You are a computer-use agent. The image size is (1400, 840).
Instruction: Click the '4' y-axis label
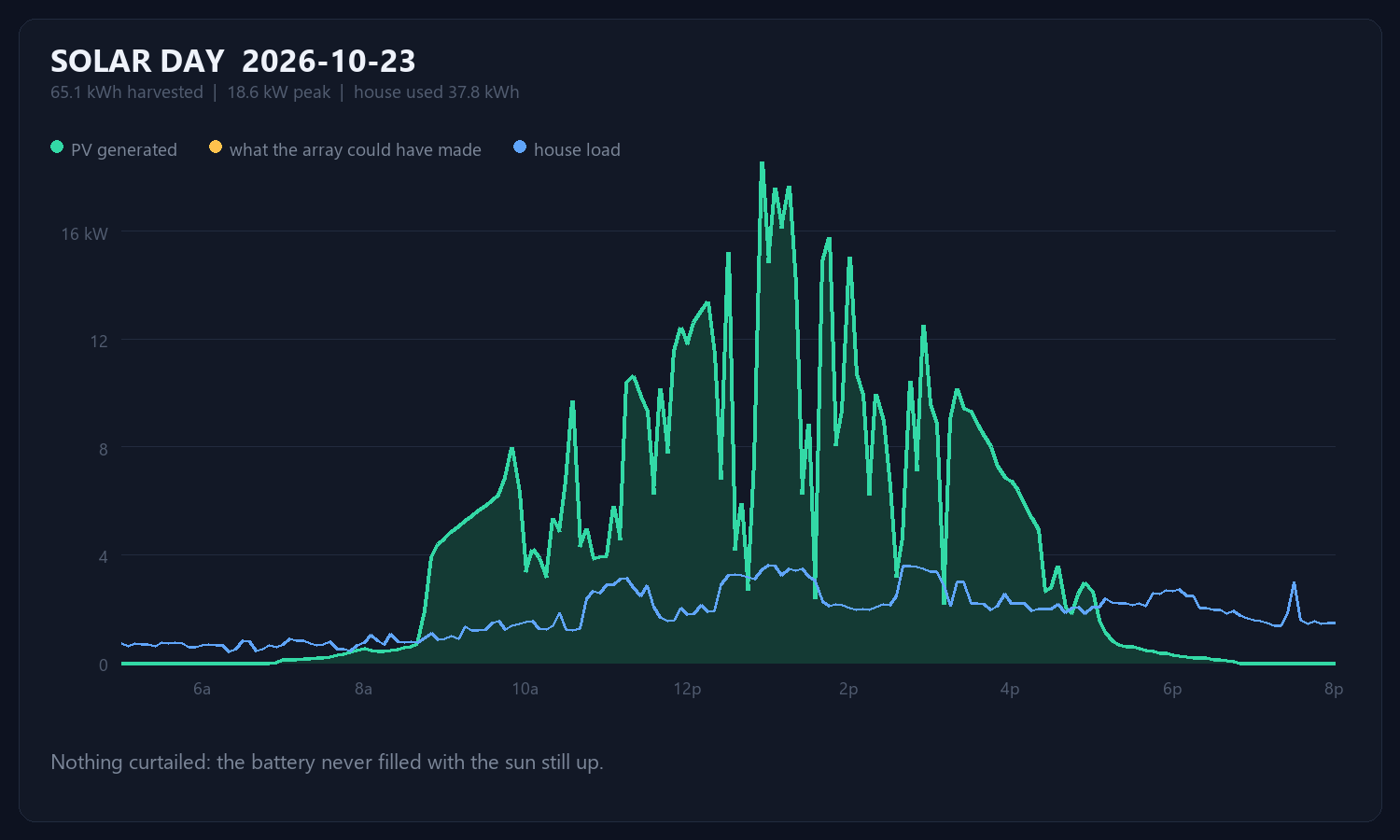[x=104, y=557]
